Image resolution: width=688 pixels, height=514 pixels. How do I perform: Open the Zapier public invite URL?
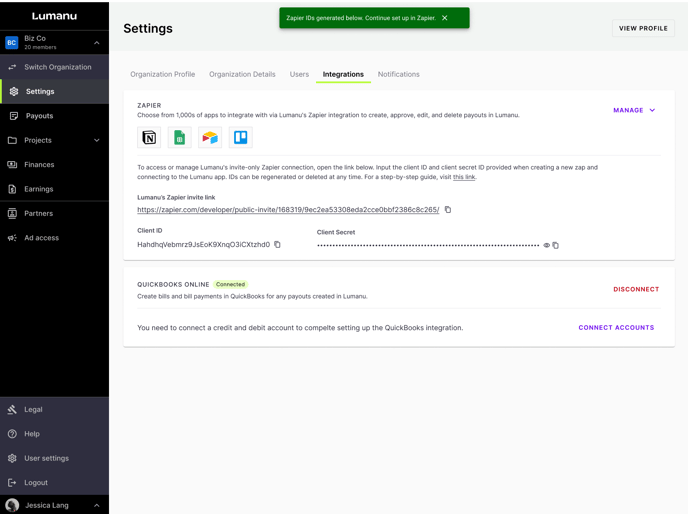[288, 210]
